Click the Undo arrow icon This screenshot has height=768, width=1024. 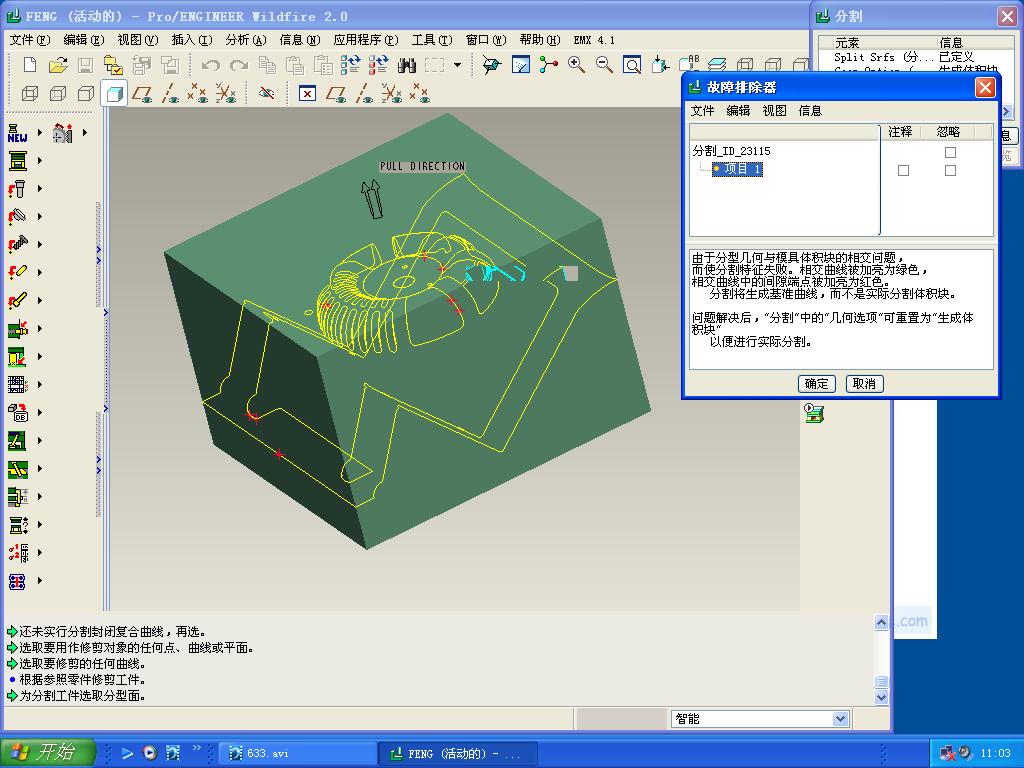(210, 65)
